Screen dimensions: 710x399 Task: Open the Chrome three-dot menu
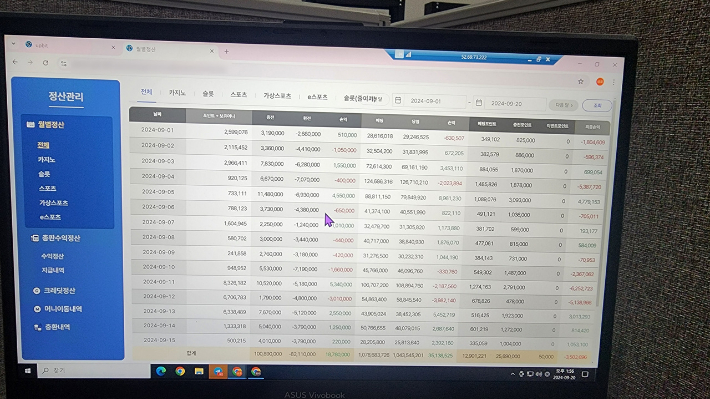coord(614,82)
